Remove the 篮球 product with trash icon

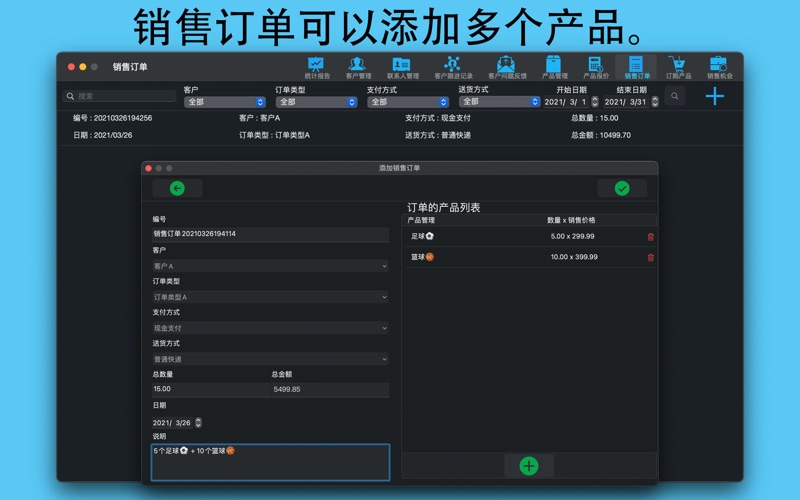click(650, 257)
